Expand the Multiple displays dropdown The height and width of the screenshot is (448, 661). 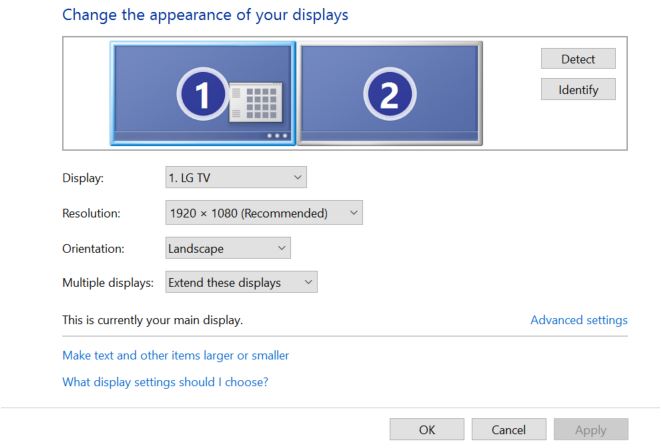click(x=240, y=283)
